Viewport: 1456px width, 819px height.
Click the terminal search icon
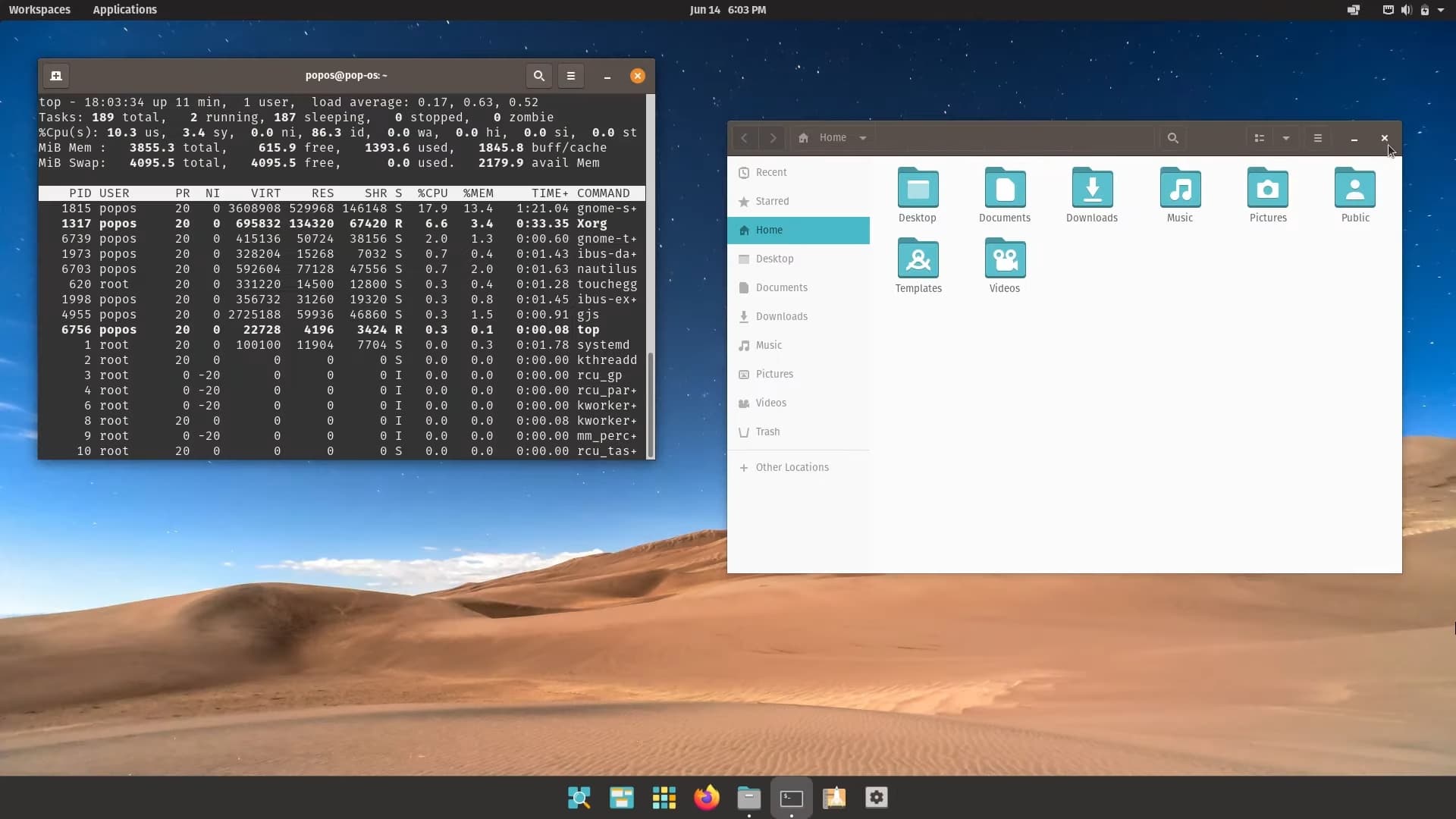pyautogui.click(x=538, y=76)
